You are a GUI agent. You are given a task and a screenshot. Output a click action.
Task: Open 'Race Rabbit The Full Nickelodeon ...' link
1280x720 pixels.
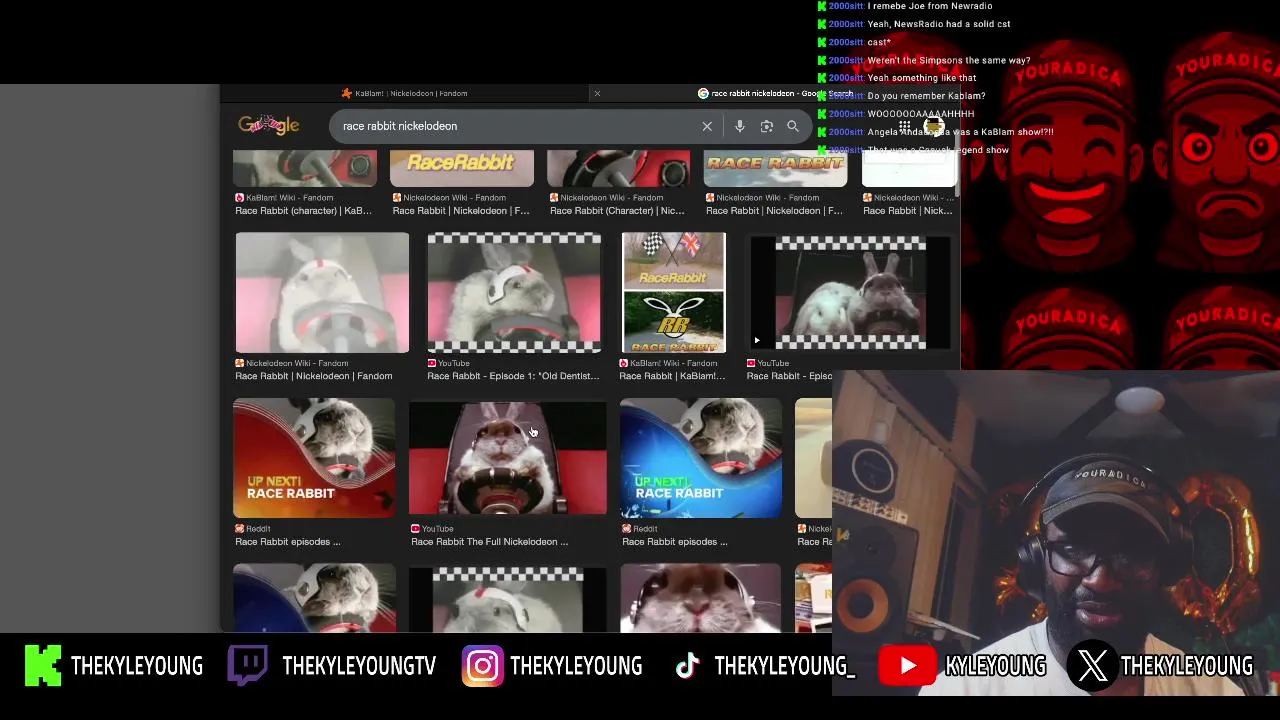489,542
